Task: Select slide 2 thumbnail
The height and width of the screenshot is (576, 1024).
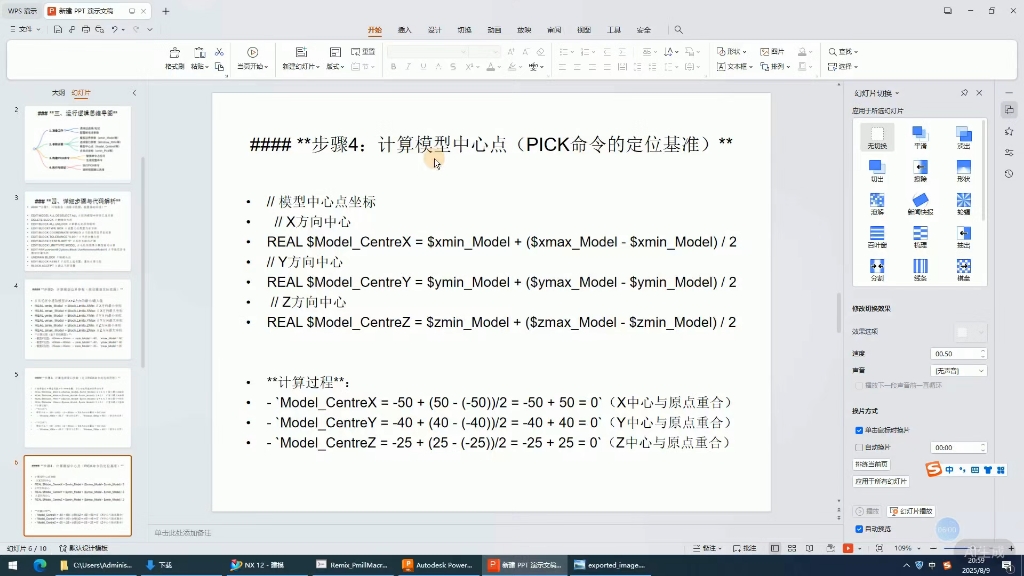Action: pyautogui.click(x=78, y=144)
